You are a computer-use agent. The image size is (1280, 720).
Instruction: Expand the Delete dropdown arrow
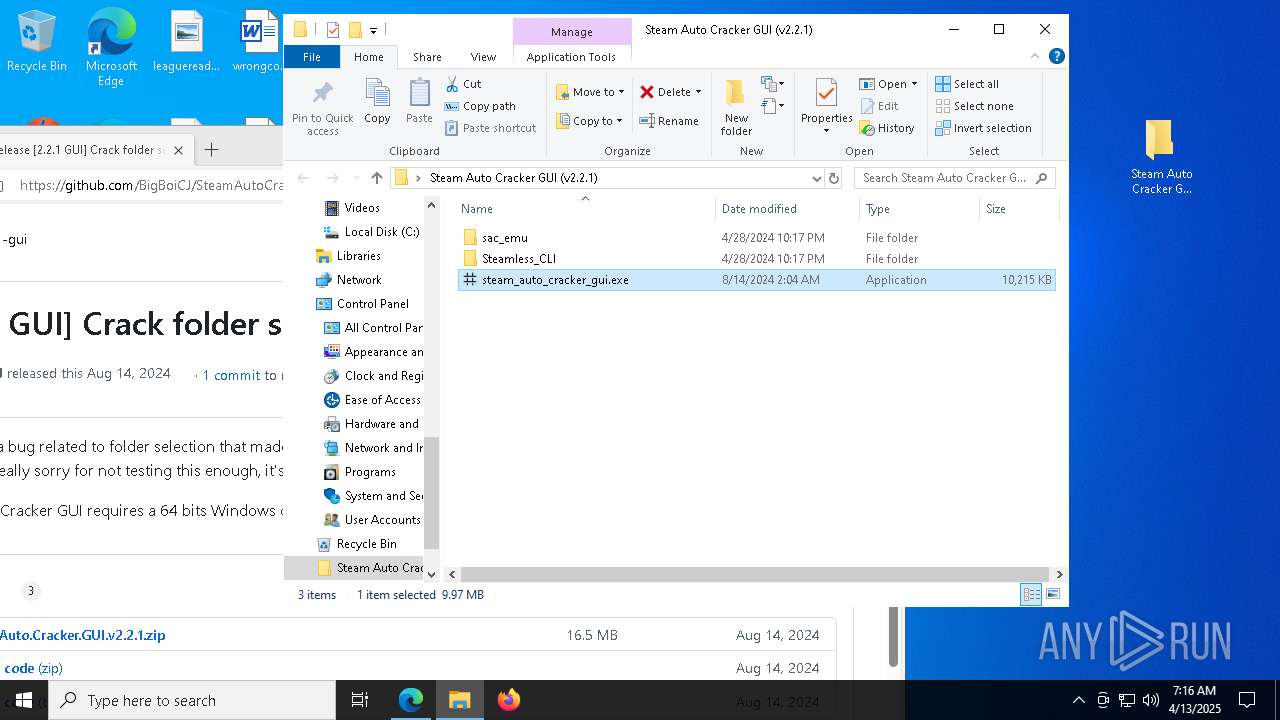(698, 92)
